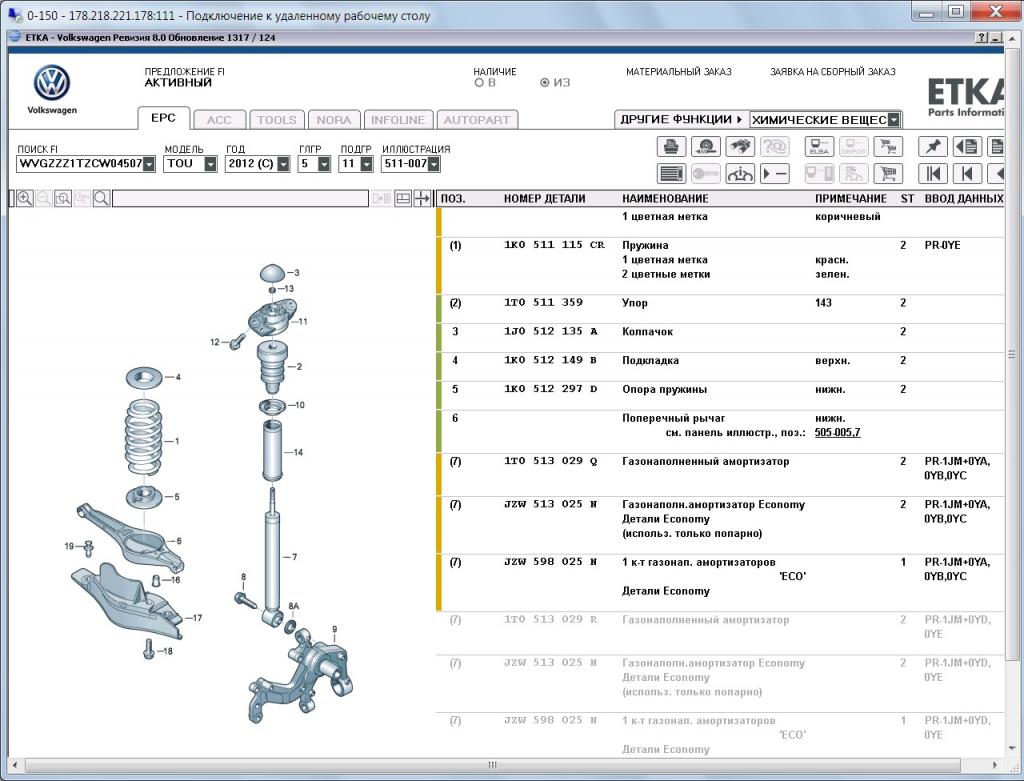This screenshot has height=781, width=1024.
Task: Select the 'ИЗ' availability radio button
Action: [x=545, y=83]
